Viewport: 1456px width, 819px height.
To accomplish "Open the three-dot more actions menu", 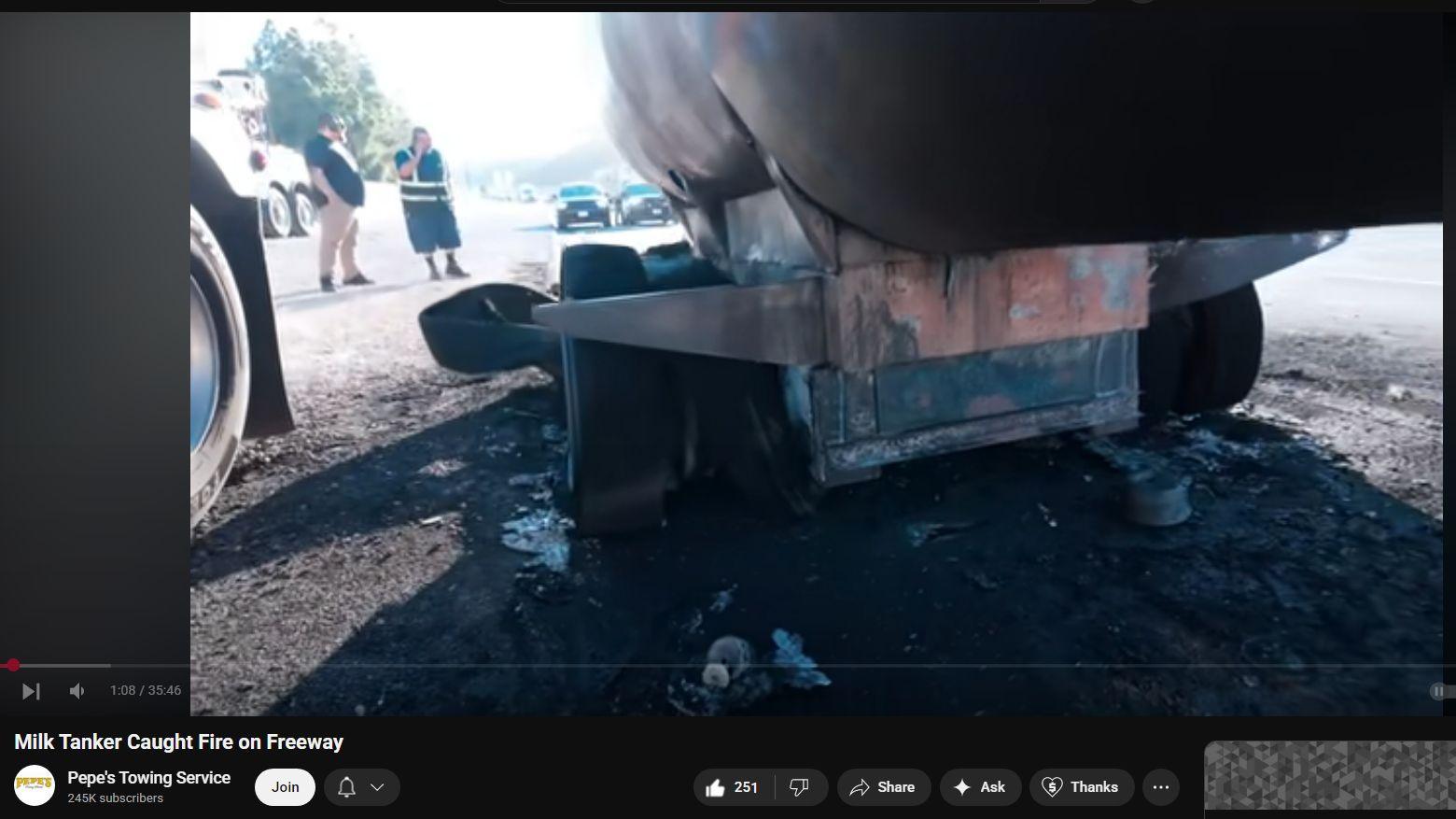I will pyautogui.click(x=1161, y=787).
